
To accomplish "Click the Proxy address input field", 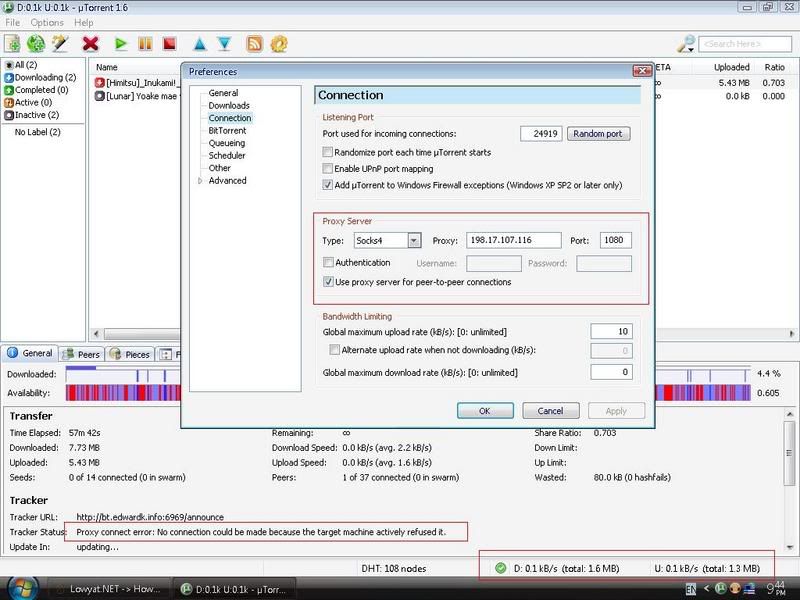I will [512, 240].
